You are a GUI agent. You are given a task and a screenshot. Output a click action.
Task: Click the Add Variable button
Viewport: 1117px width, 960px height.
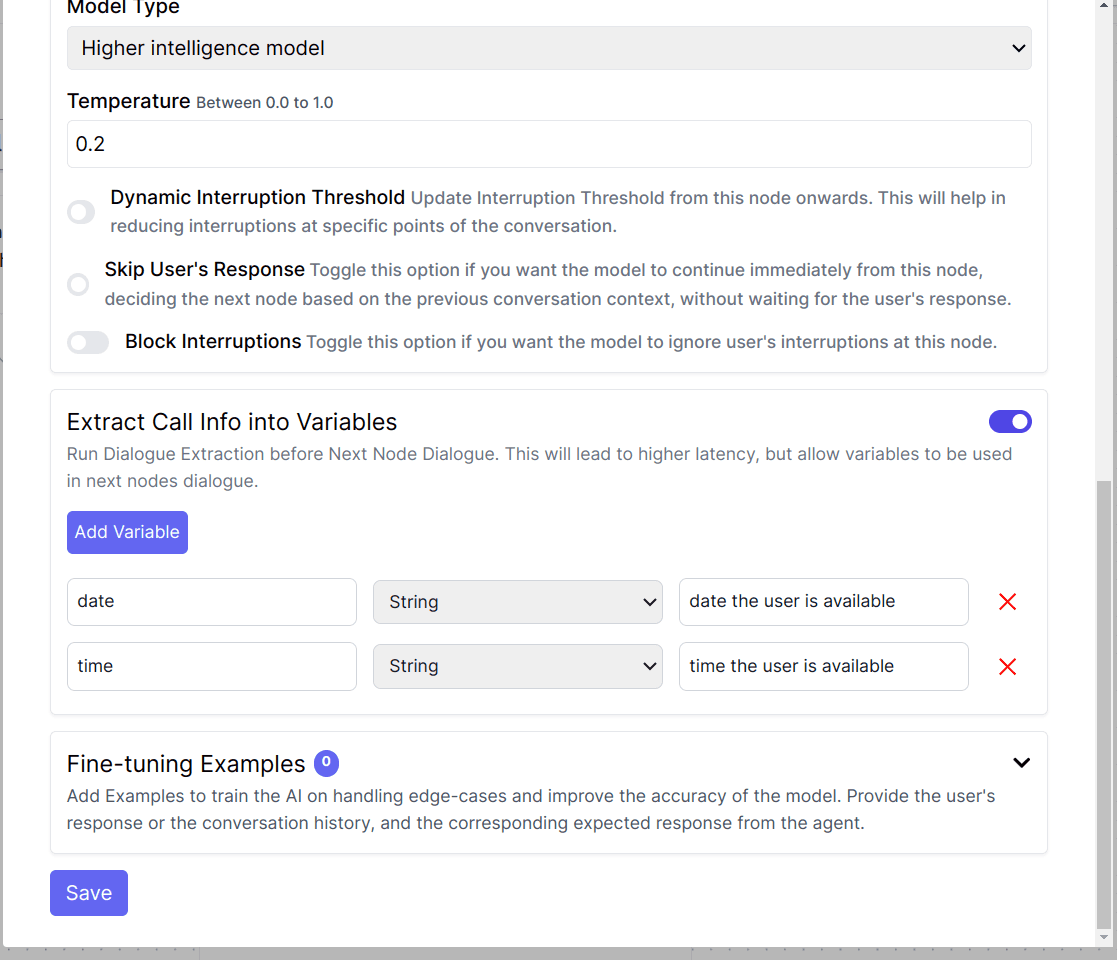pyautogui.click(x=128, y=532)
